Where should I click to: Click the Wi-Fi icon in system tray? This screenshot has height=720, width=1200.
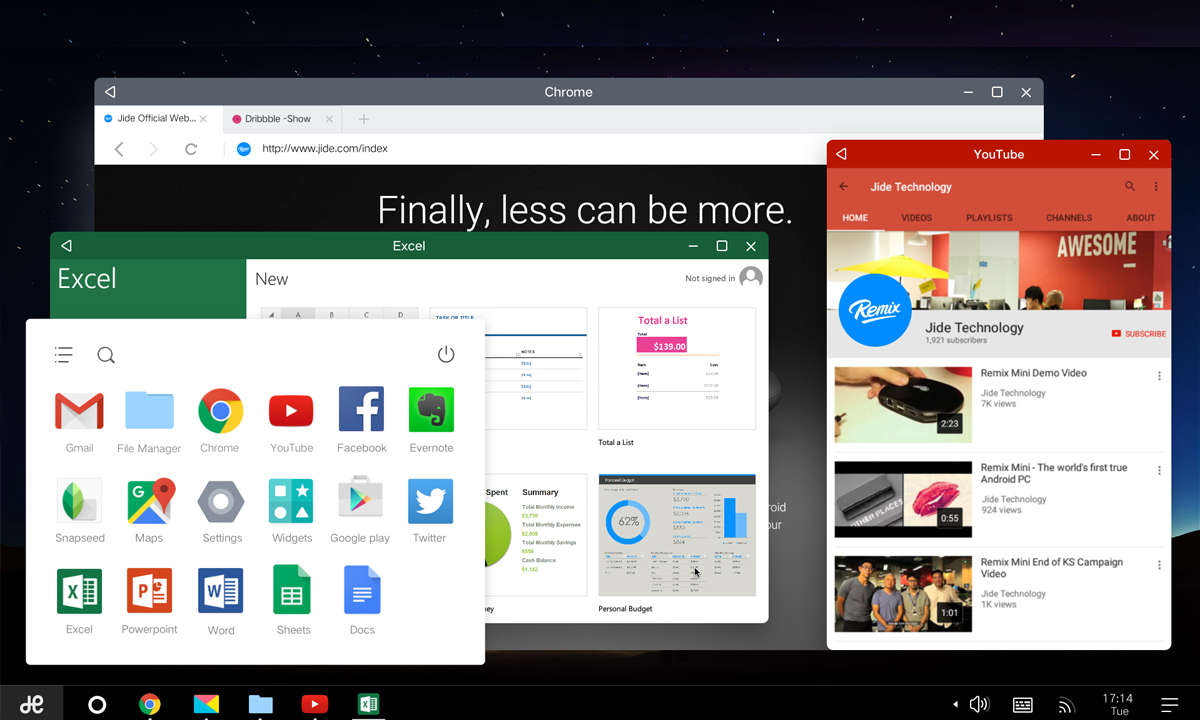(x=1067, y=704)
